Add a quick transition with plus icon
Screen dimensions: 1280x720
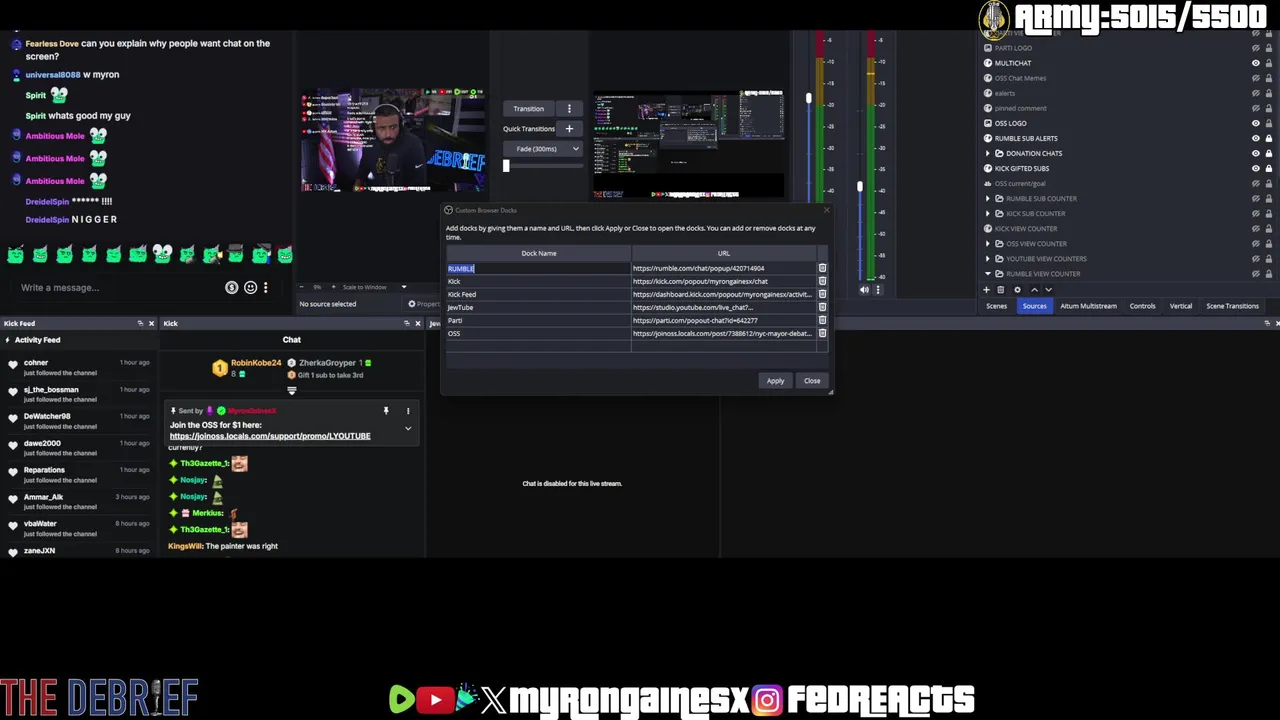click(569, 128)
